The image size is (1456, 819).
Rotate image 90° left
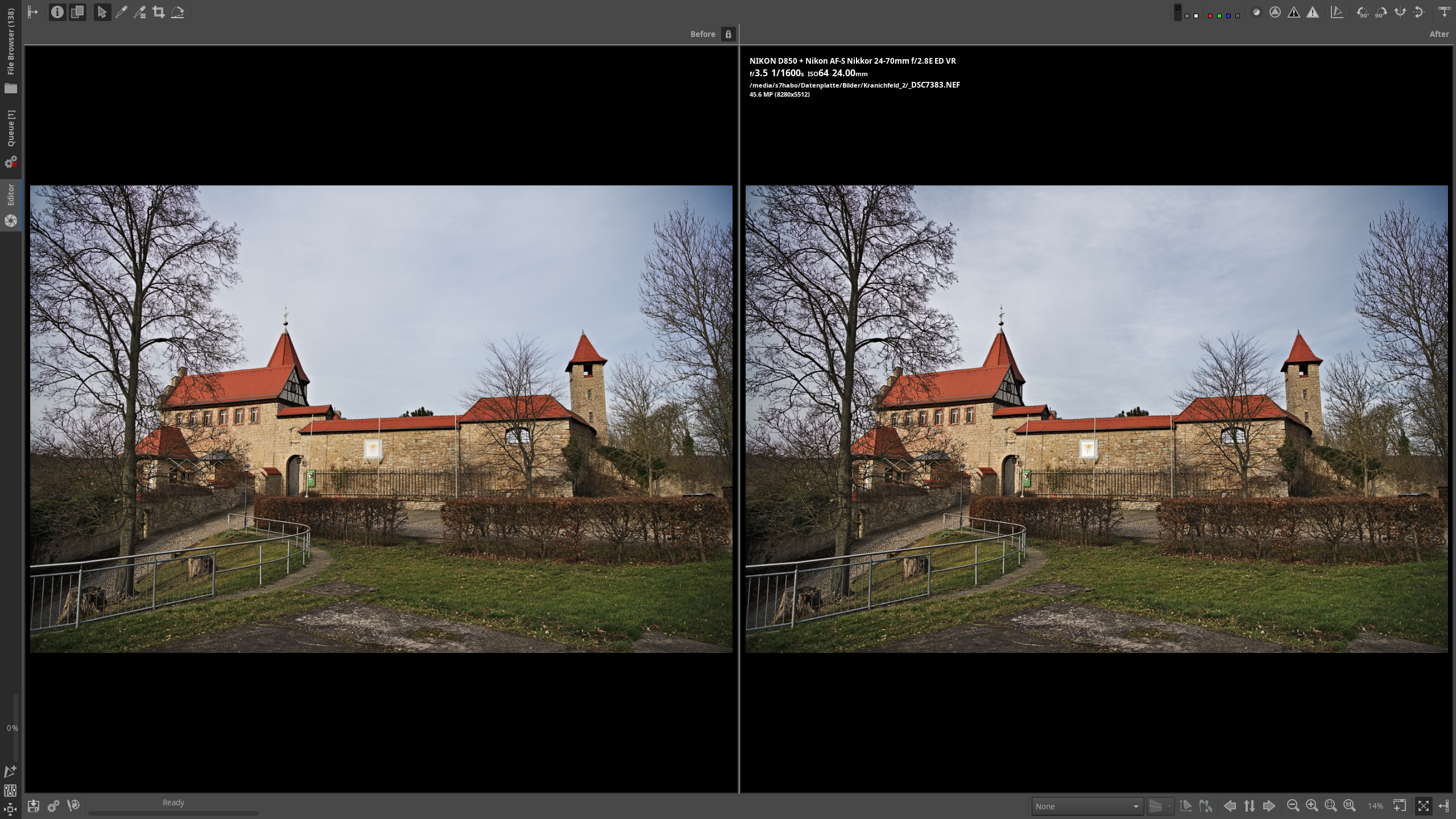(1362, 12)
